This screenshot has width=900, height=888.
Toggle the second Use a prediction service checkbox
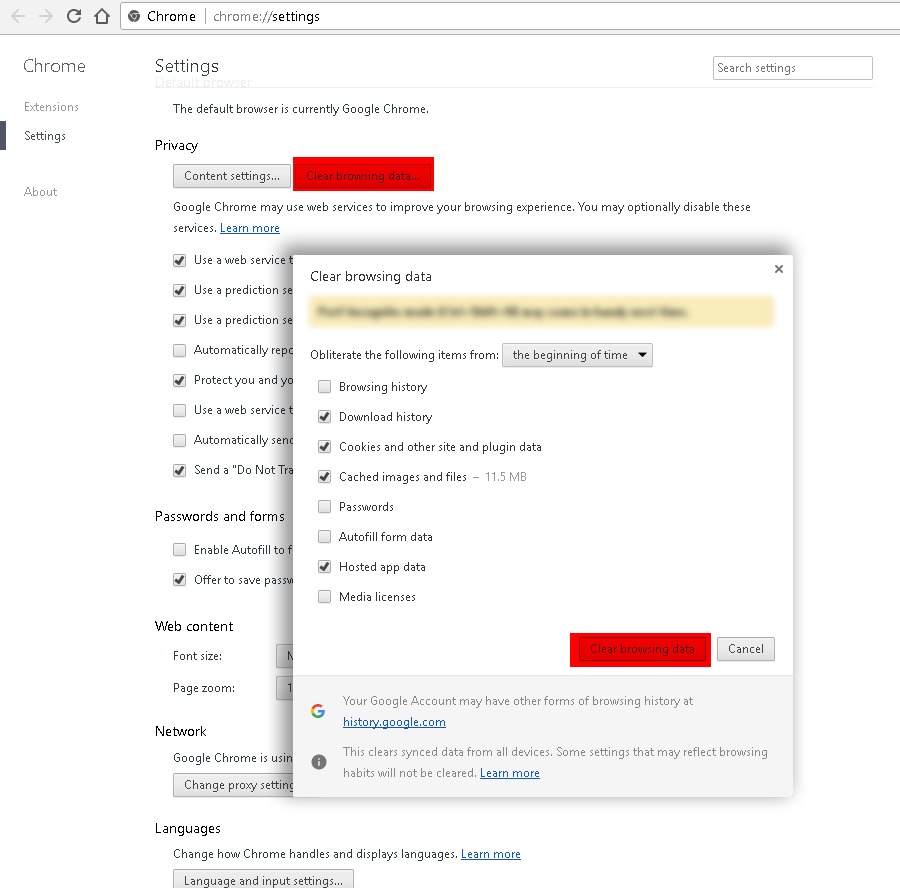point(180,320)
